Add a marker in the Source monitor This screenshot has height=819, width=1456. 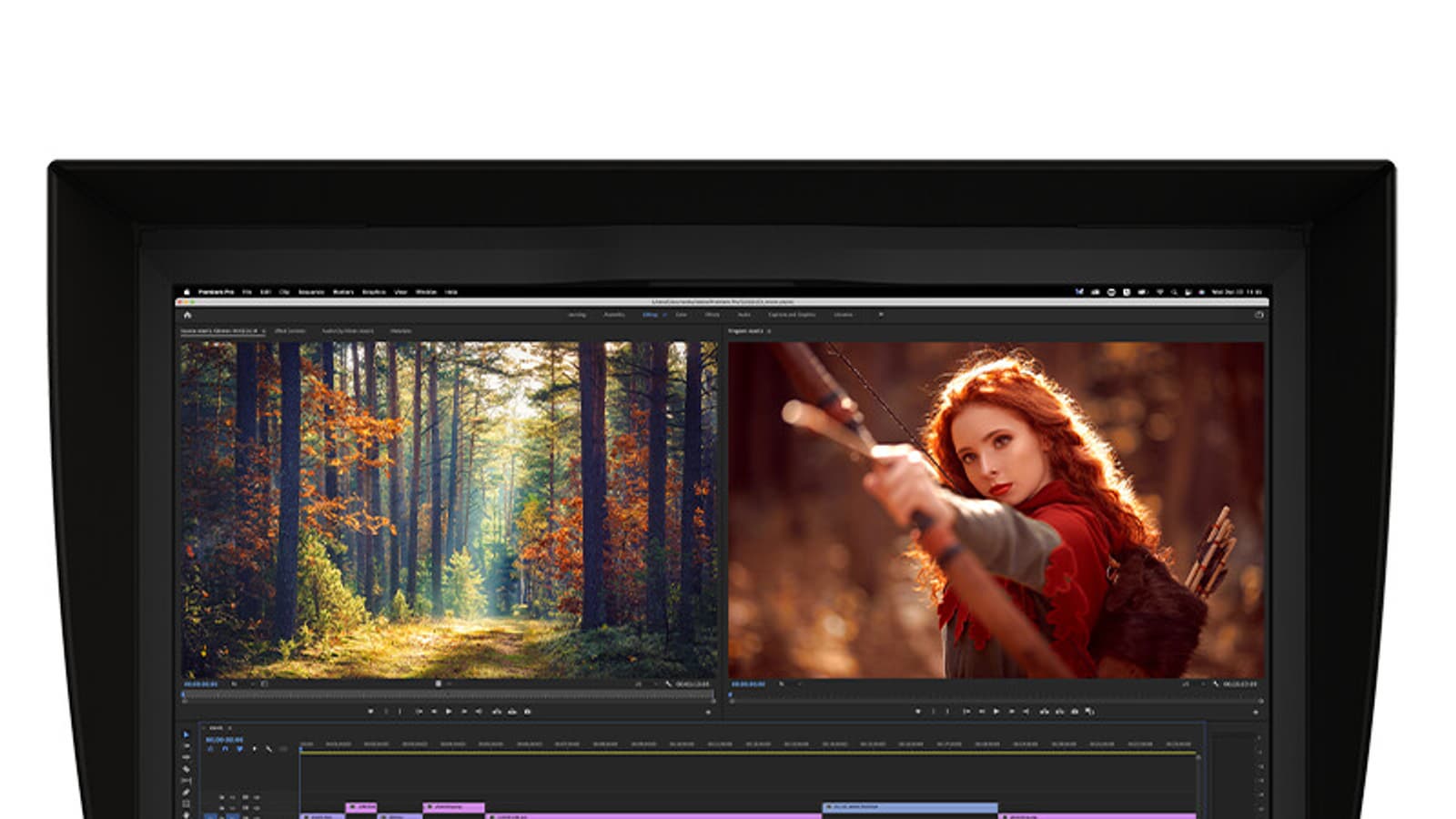pos(370,712)
